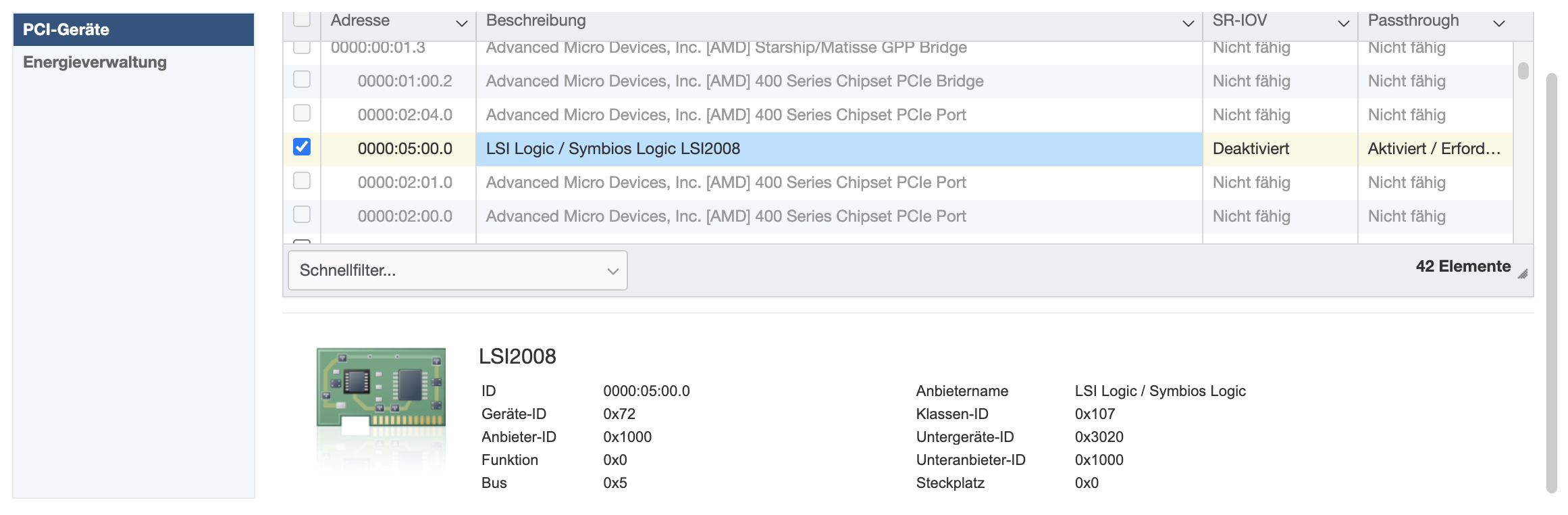
Task: Open the SR-IOV column dropdown arrow
Action: (1343, 24)
